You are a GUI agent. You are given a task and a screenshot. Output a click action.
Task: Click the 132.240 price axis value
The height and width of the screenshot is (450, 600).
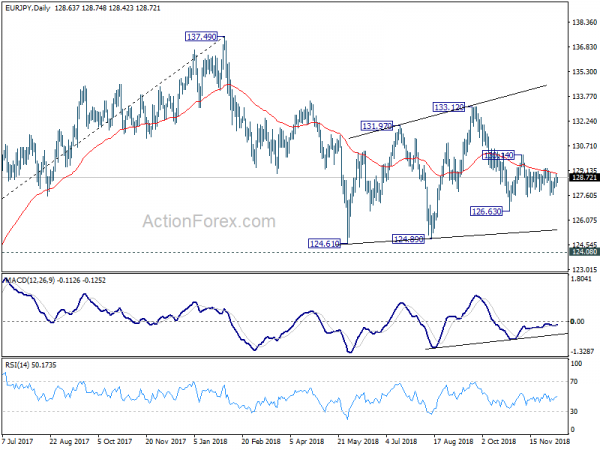pyautogui.click(x=584, y=121)
